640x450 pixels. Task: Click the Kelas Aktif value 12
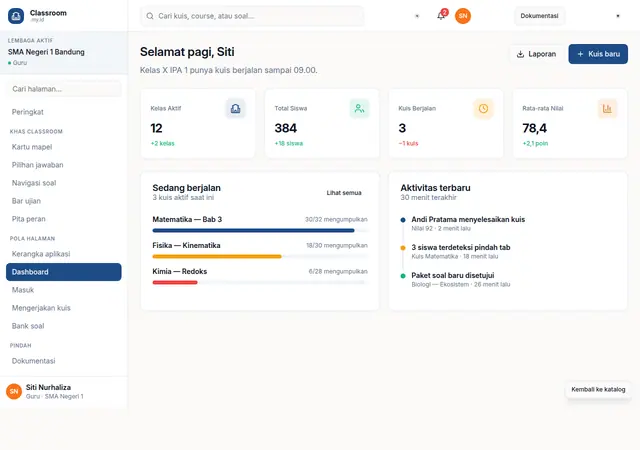(x=156, y=128)
